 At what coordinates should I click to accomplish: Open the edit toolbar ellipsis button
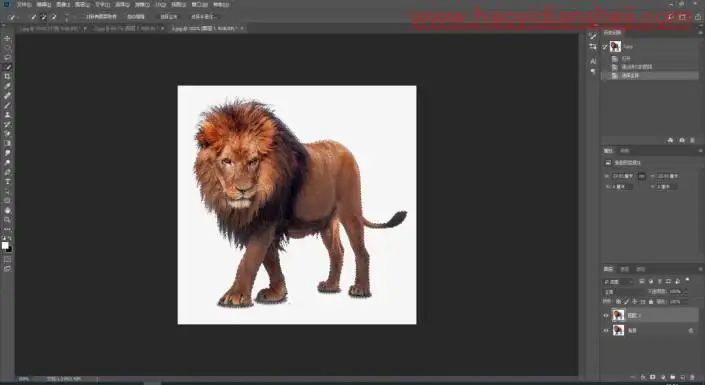7,229
